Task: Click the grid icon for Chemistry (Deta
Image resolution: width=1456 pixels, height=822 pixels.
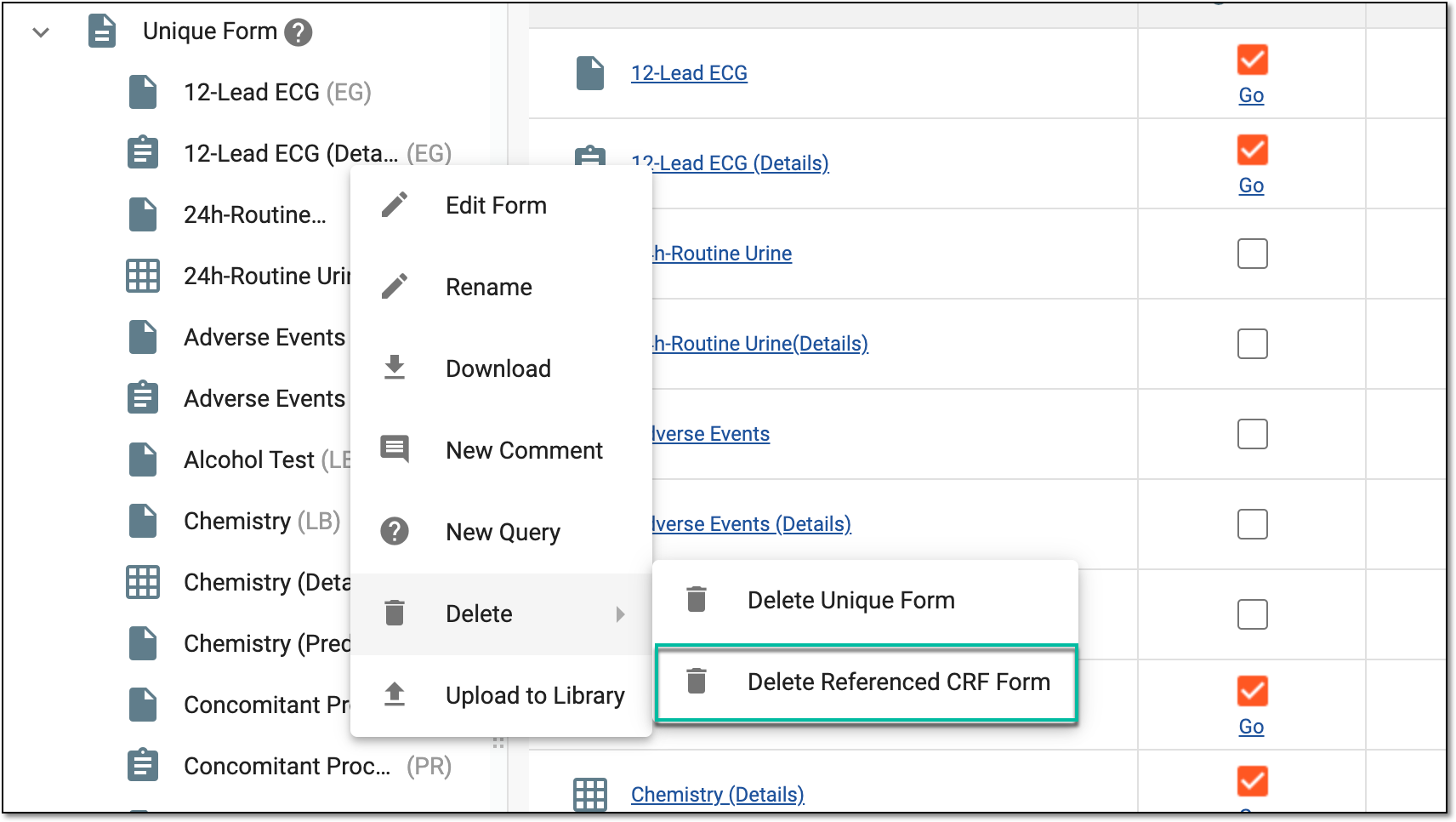Action: pyautogui.click(x=143, y=582)
